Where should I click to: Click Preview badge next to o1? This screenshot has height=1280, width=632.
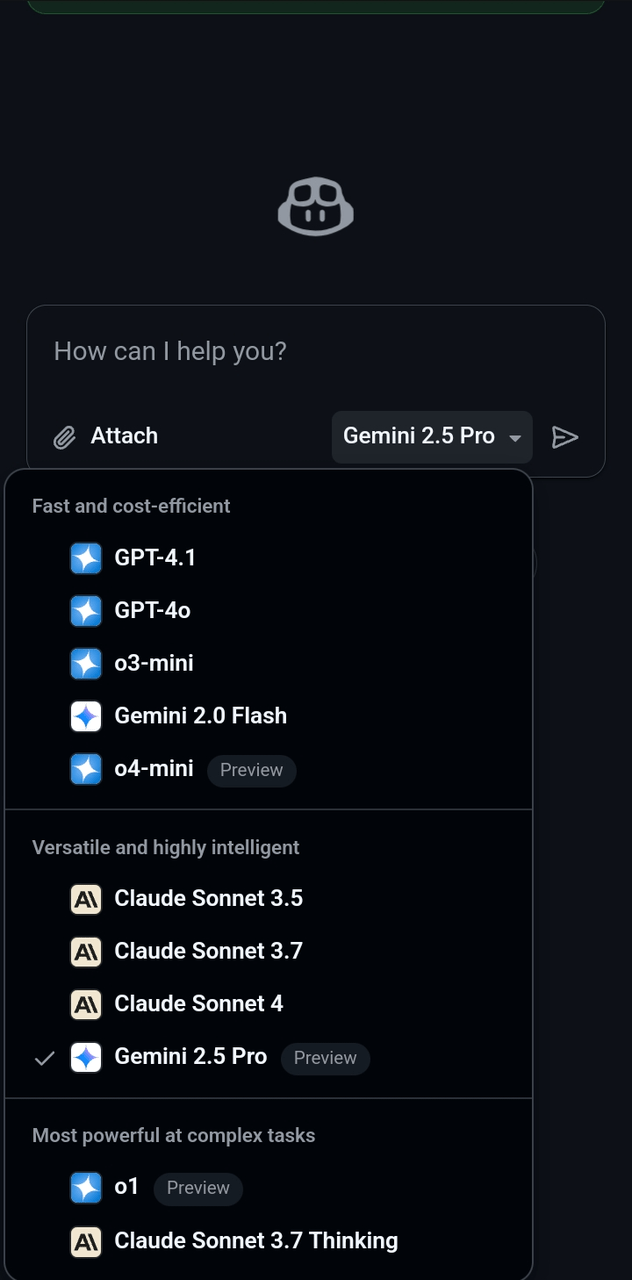pyautogui.click(x=198, y=1188)
